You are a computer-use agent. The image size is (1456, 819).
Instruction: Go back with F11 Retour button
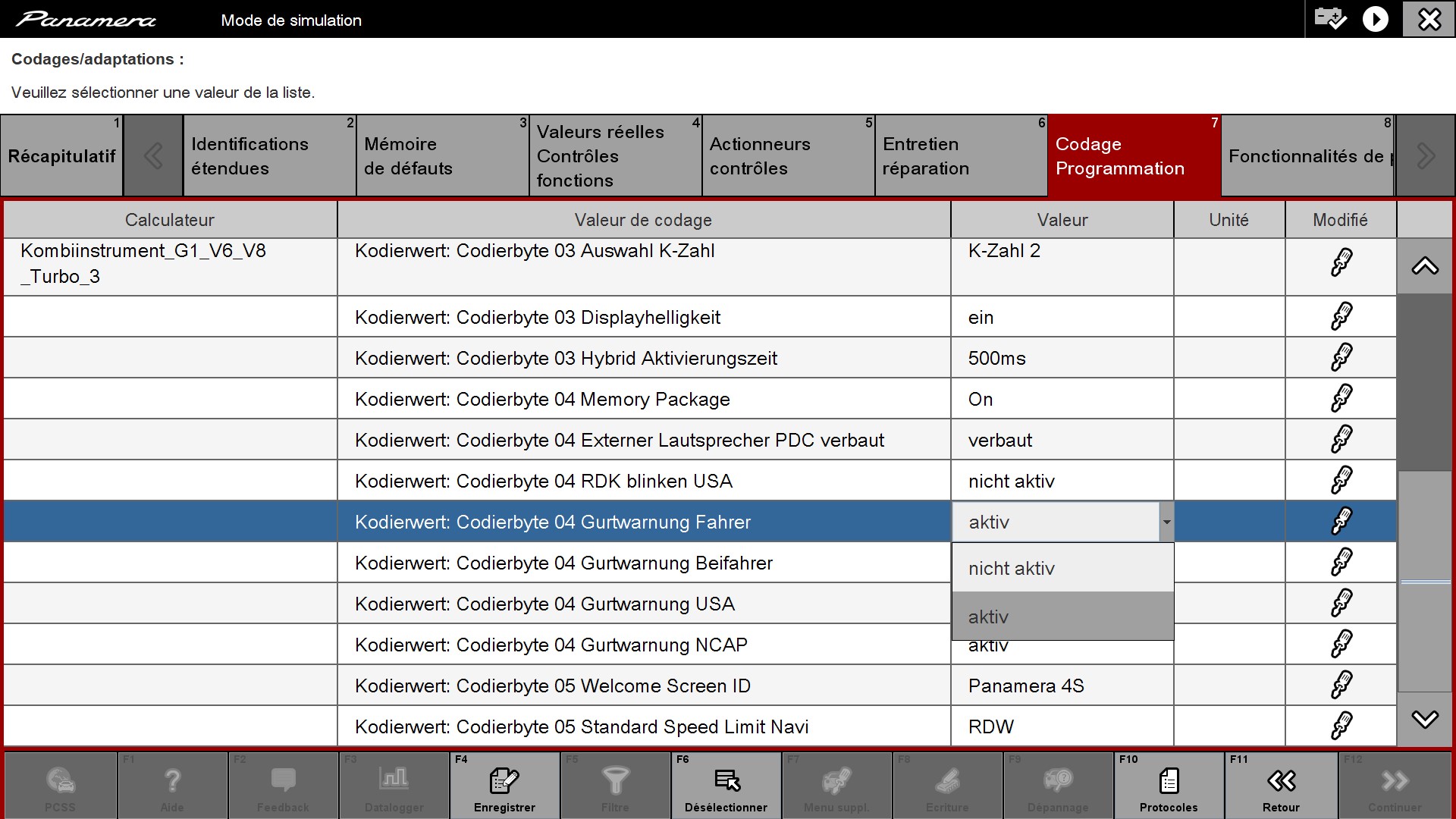[x=1281, y=785]
